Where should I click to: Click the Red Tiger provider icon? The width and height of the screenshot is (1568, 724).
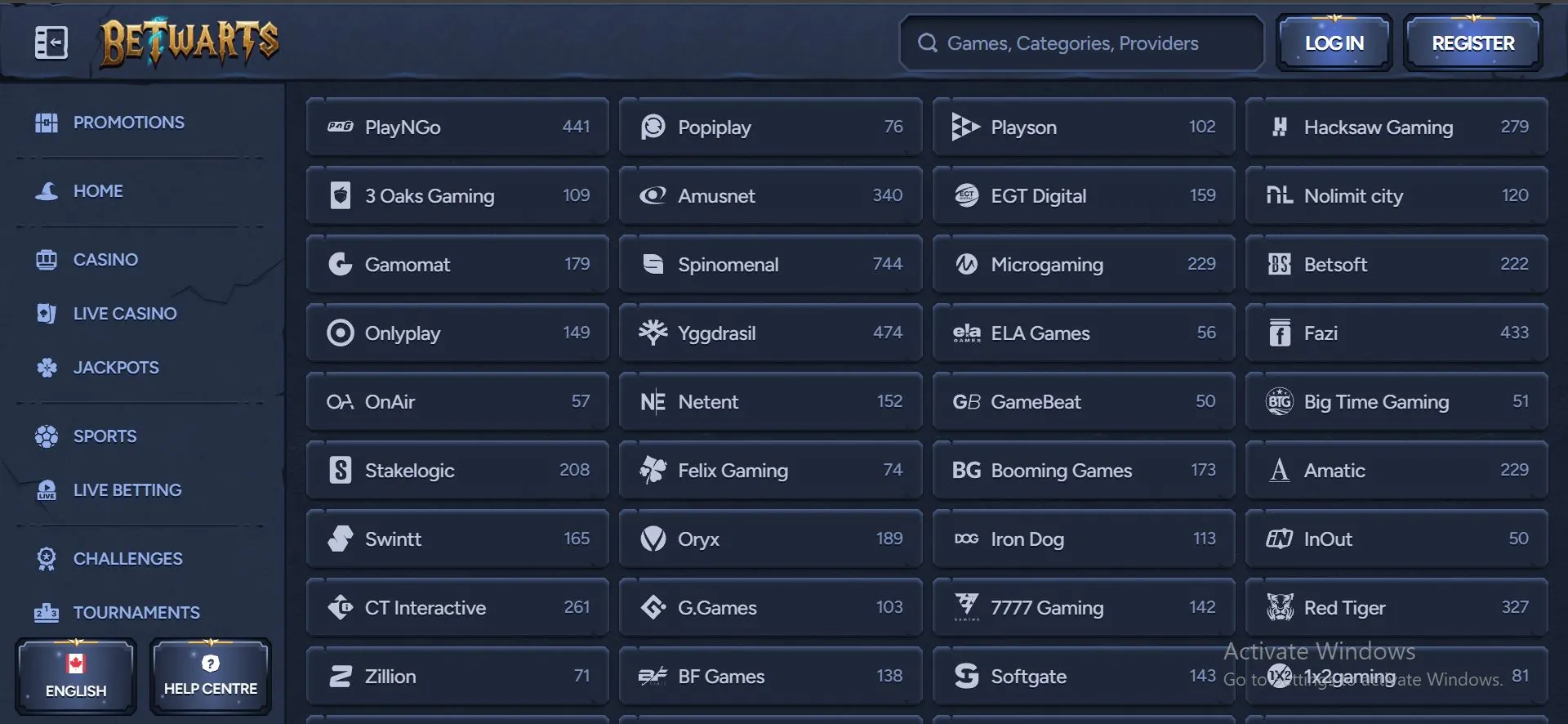point(1280,607)
